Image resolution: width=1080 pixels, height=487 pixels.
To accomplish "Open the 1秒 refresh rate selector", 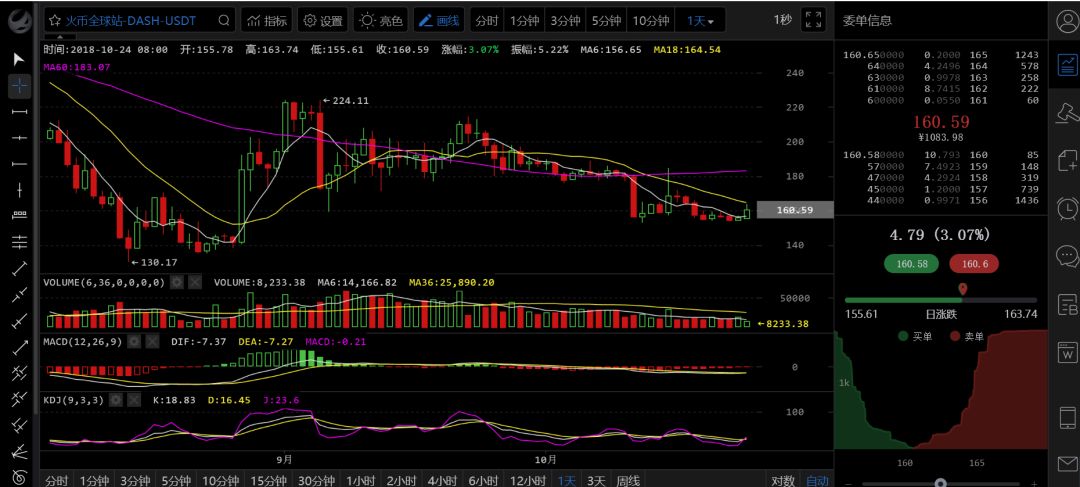I will tap(782, 20).
